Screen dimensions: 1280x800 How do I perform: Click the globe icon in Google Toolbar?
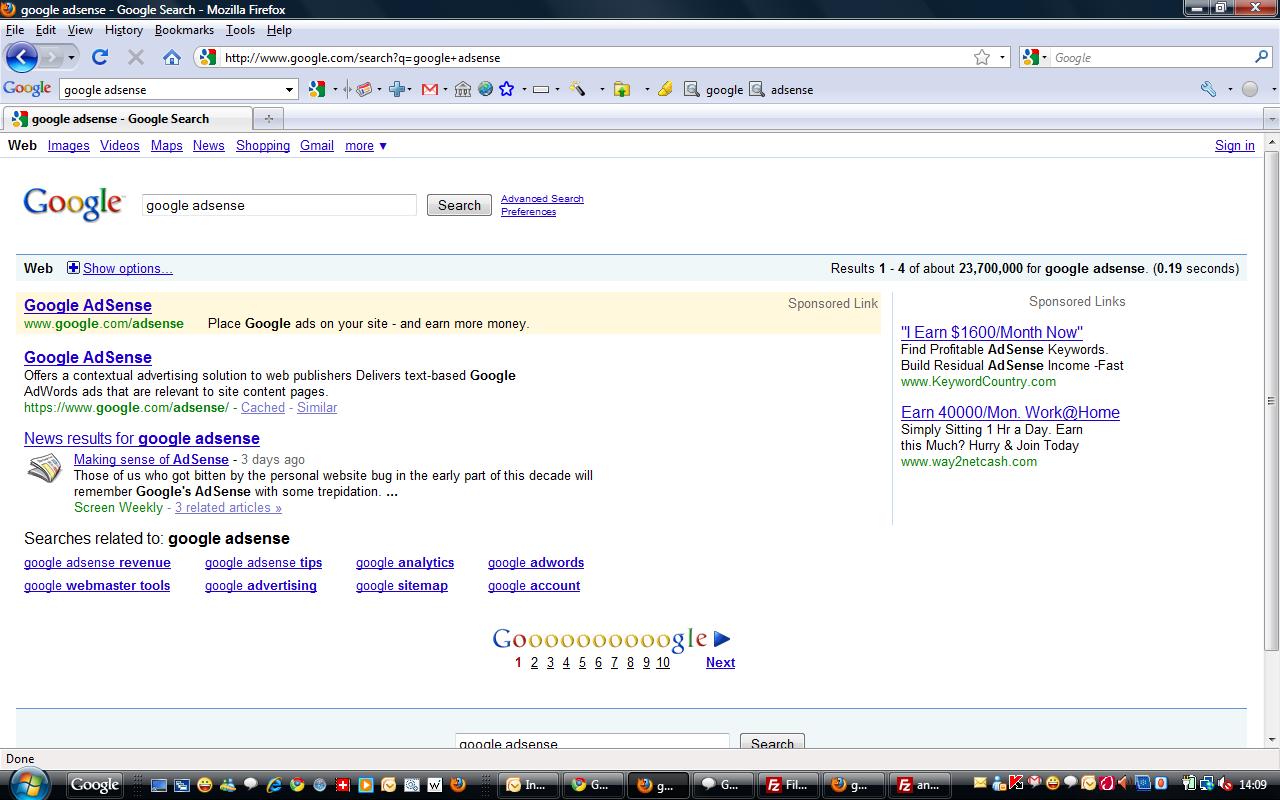485,89
